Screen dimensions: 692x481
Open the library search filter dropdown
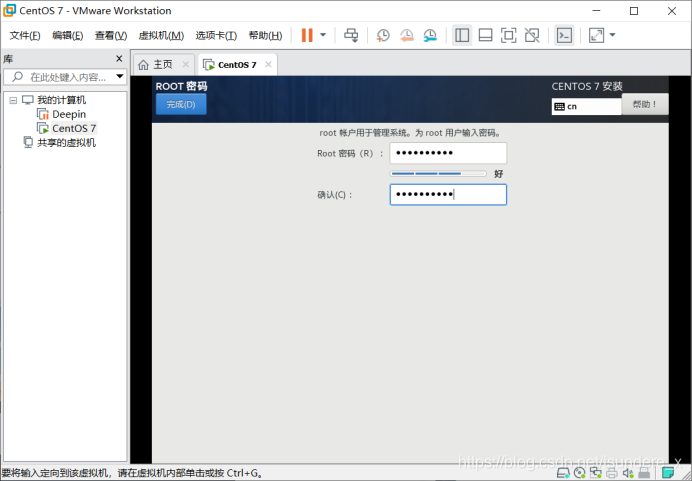[x=120, y=77]
